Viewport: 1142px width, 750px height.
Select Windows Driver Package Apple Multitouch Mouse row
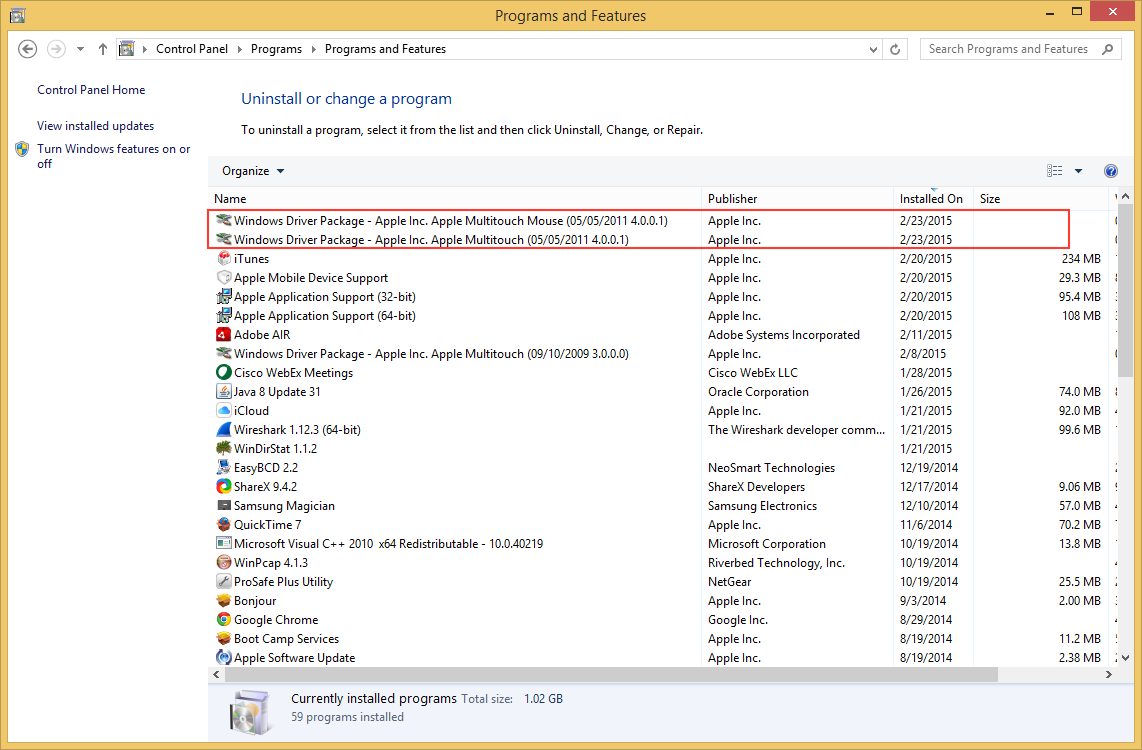point(661,221)
